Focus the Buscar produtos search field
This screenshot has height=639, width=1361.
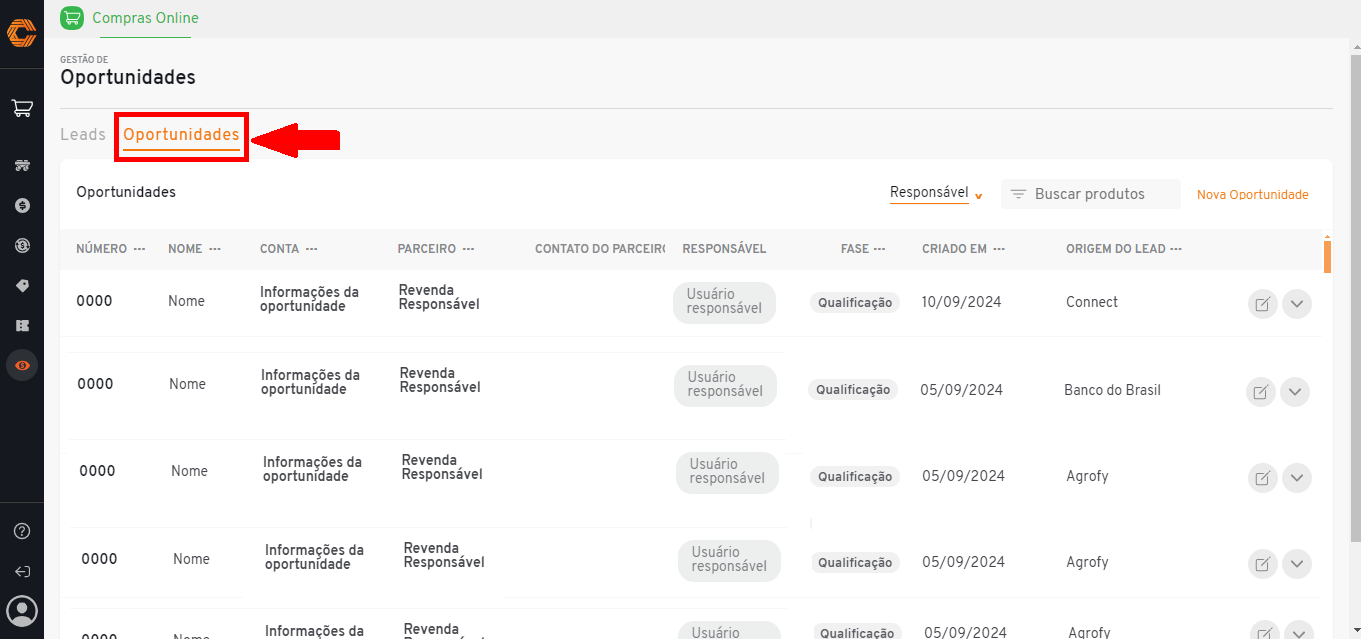pyautogui.click(x=1091, y=194)
